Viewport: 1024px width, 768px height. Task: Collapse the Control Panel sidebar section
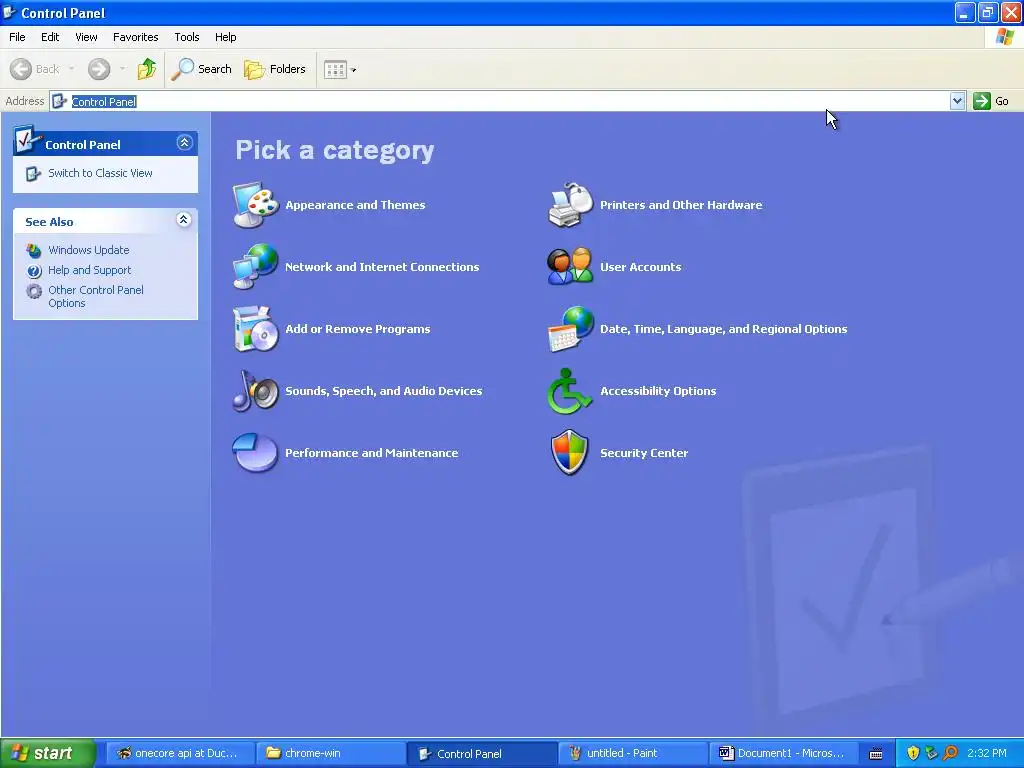coord(184,142)
